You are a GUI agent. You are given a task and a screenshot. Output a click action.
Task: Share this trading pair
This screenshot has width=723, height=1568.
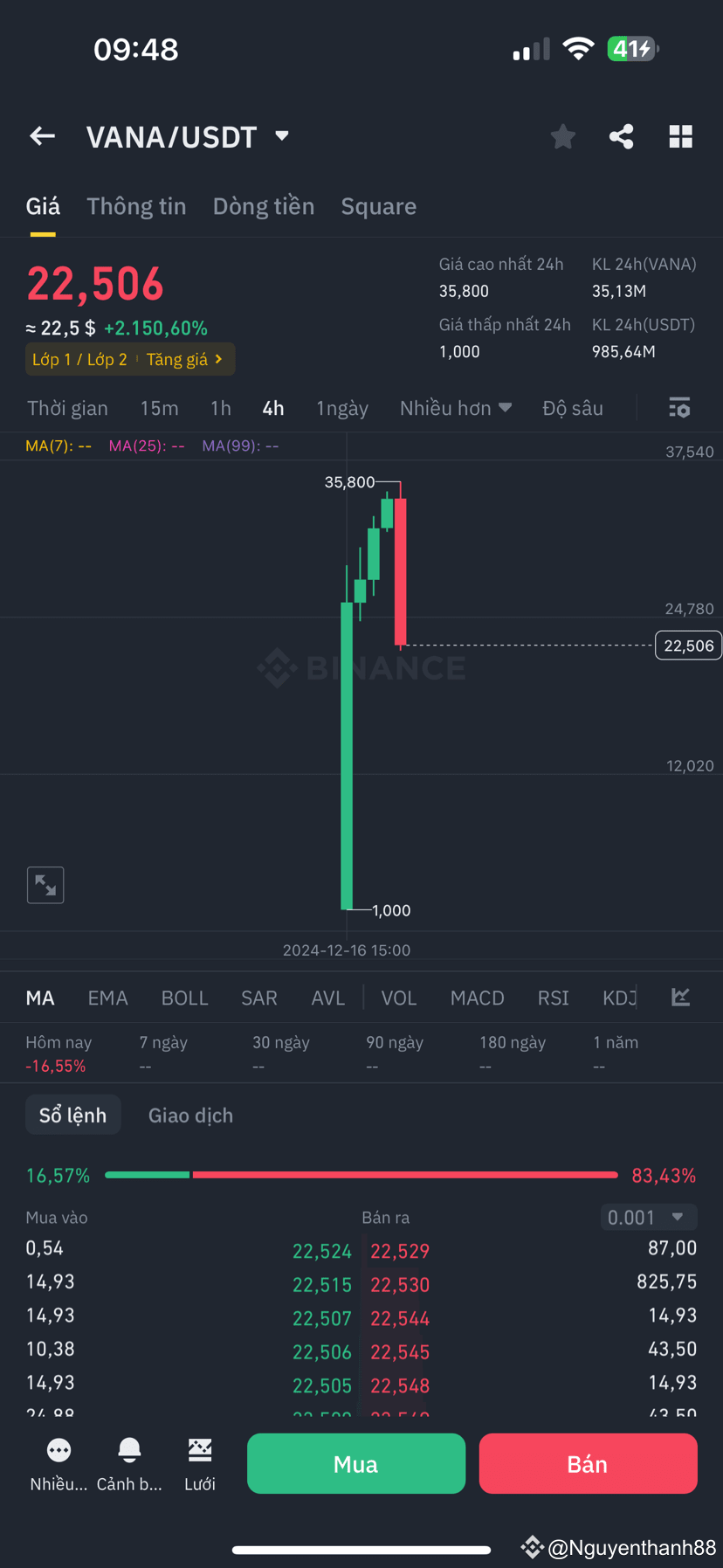621,136
